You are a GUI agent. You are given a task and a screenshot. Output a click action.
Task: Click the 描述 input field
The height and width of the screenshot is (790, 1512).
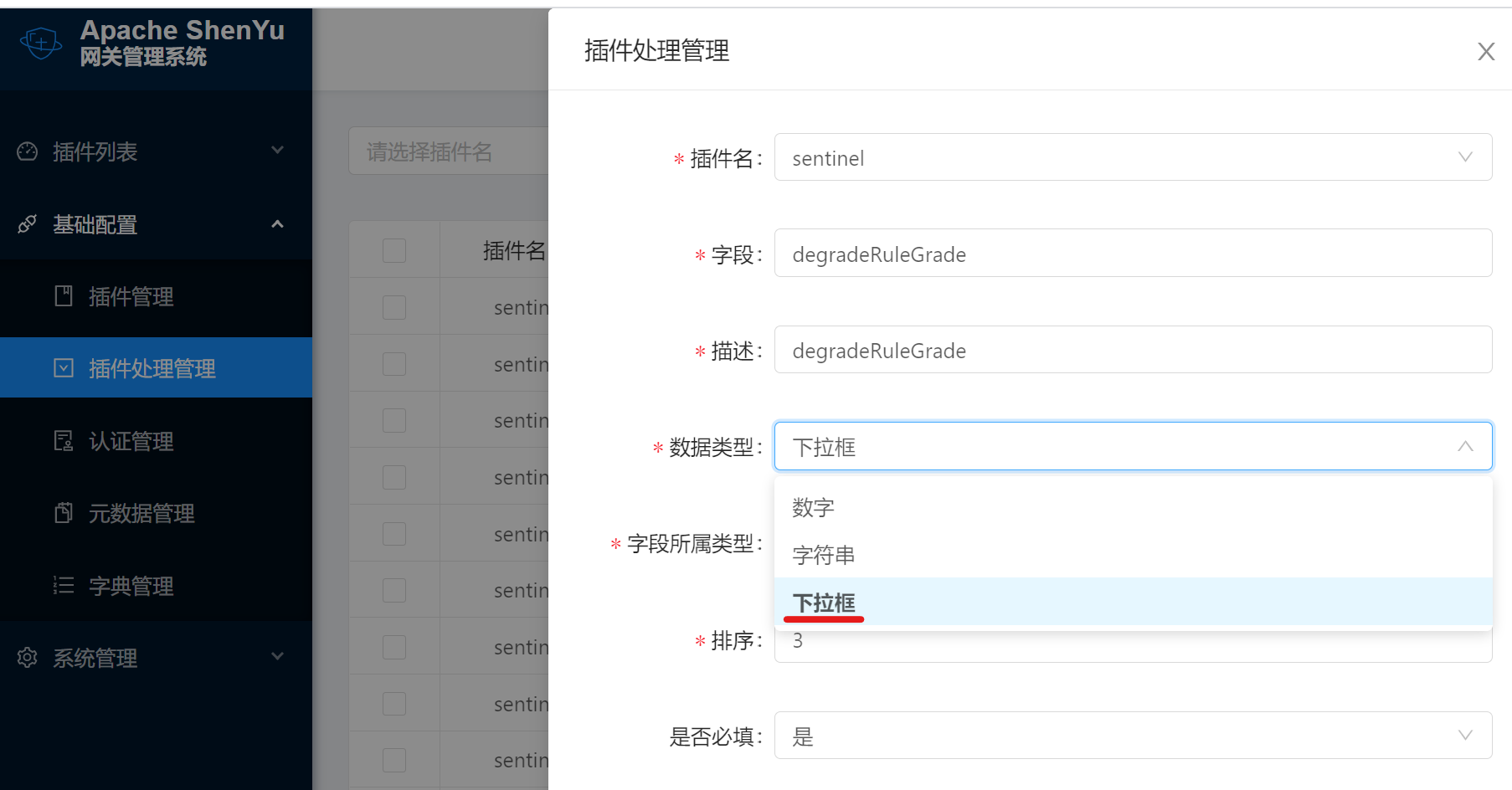(1132, 350)
